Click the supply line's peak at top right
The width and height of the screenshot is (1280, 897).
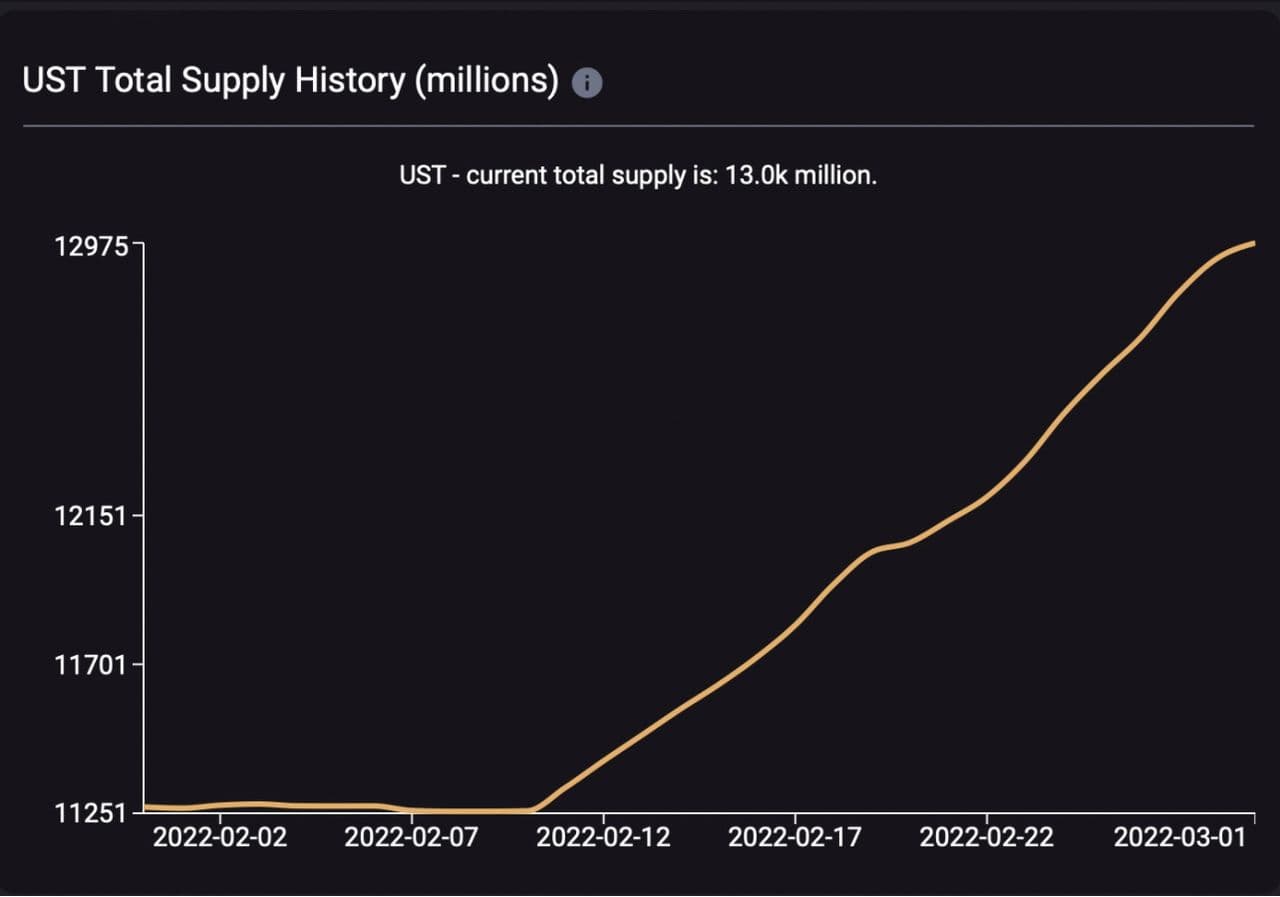(1251, 243)
